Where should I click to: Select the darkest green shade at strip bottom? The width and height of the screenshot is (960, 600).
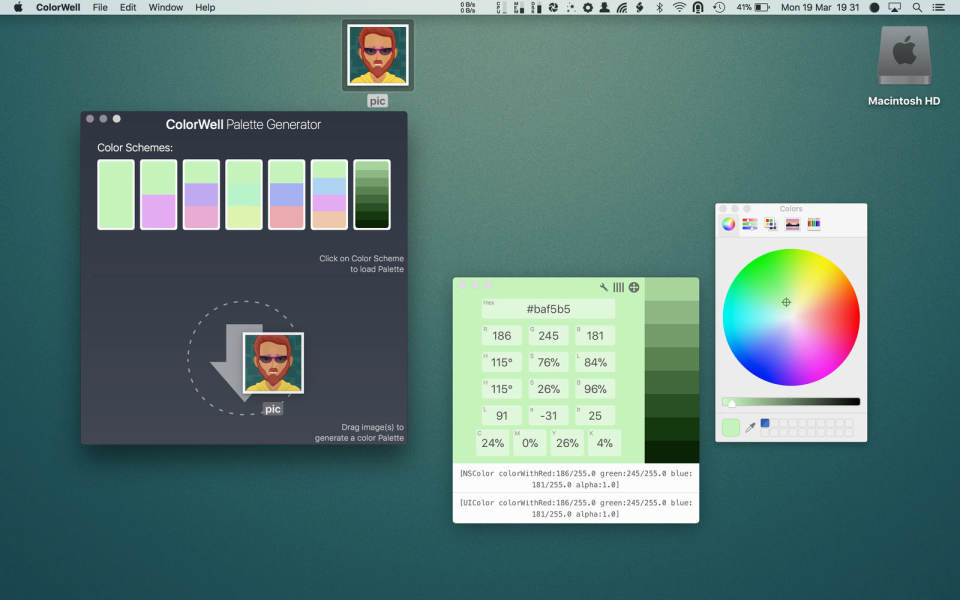point(672,452)
